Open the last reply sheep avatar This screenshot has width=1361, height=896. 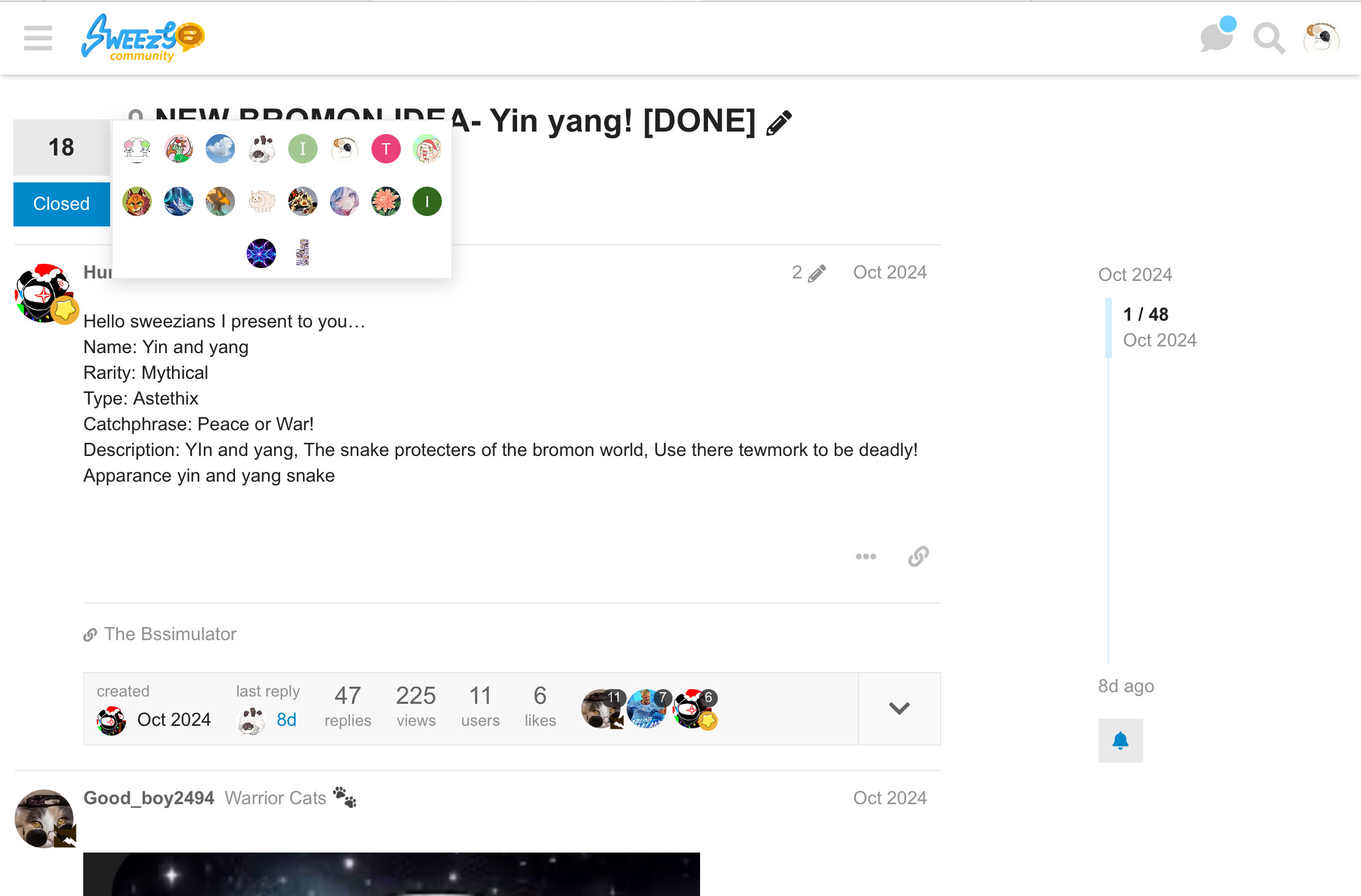point(251,720)
